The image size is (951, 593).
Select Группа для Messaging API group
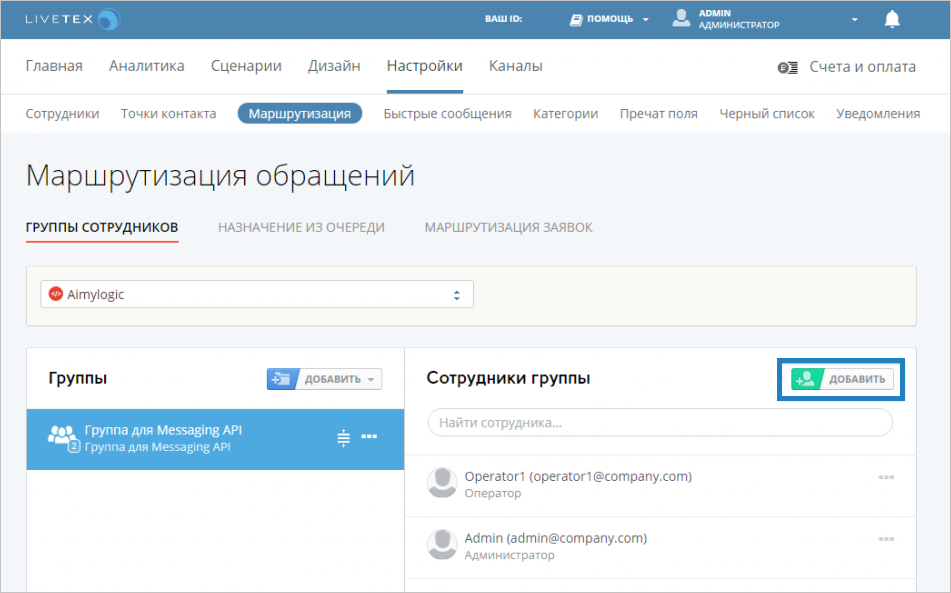click(180, 438)
